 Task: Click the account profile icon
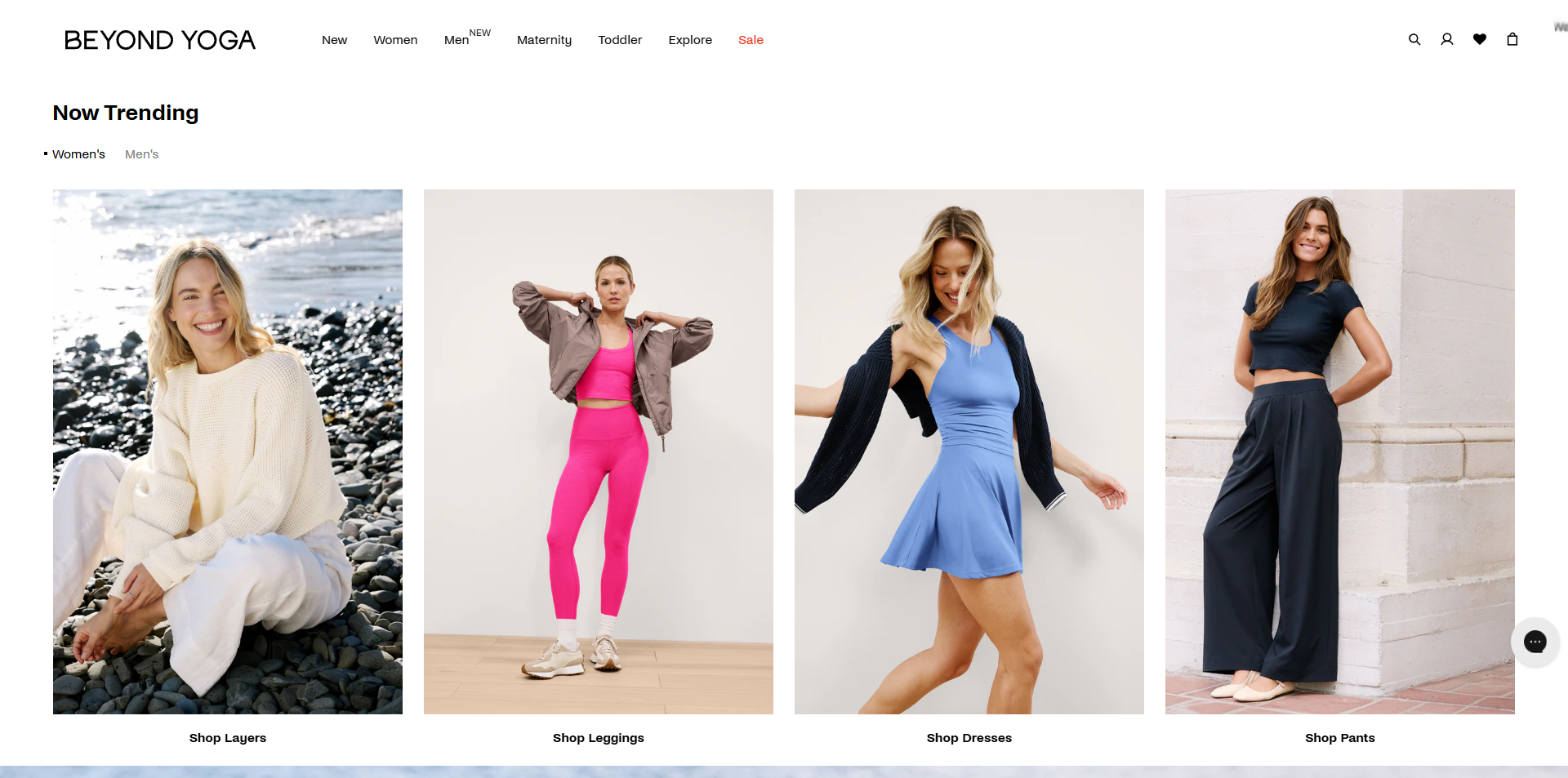tap(1447, 39)
